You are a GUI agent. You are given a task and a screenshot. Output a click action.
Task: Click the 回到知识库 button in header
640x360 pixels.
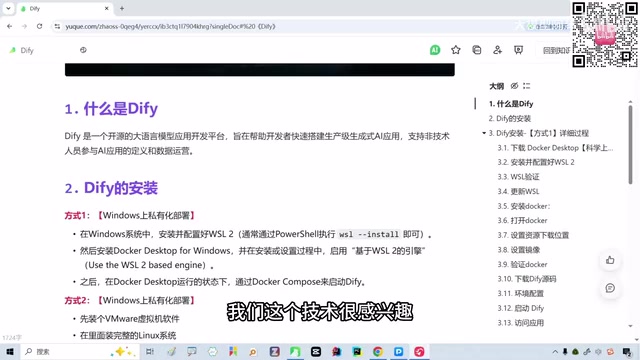[x=556, y=50]
